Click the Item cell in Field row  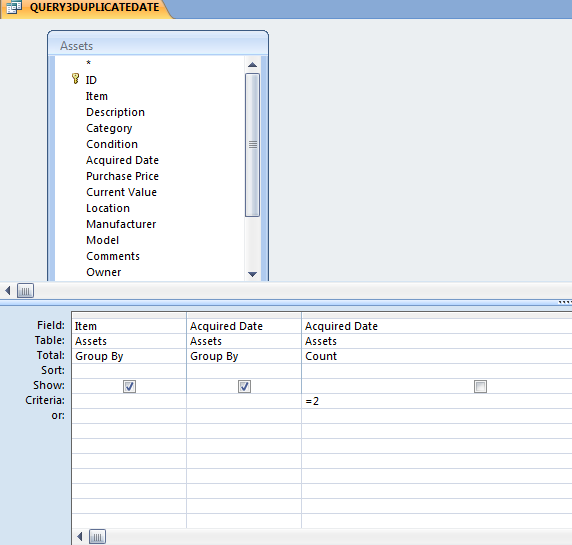129,326
